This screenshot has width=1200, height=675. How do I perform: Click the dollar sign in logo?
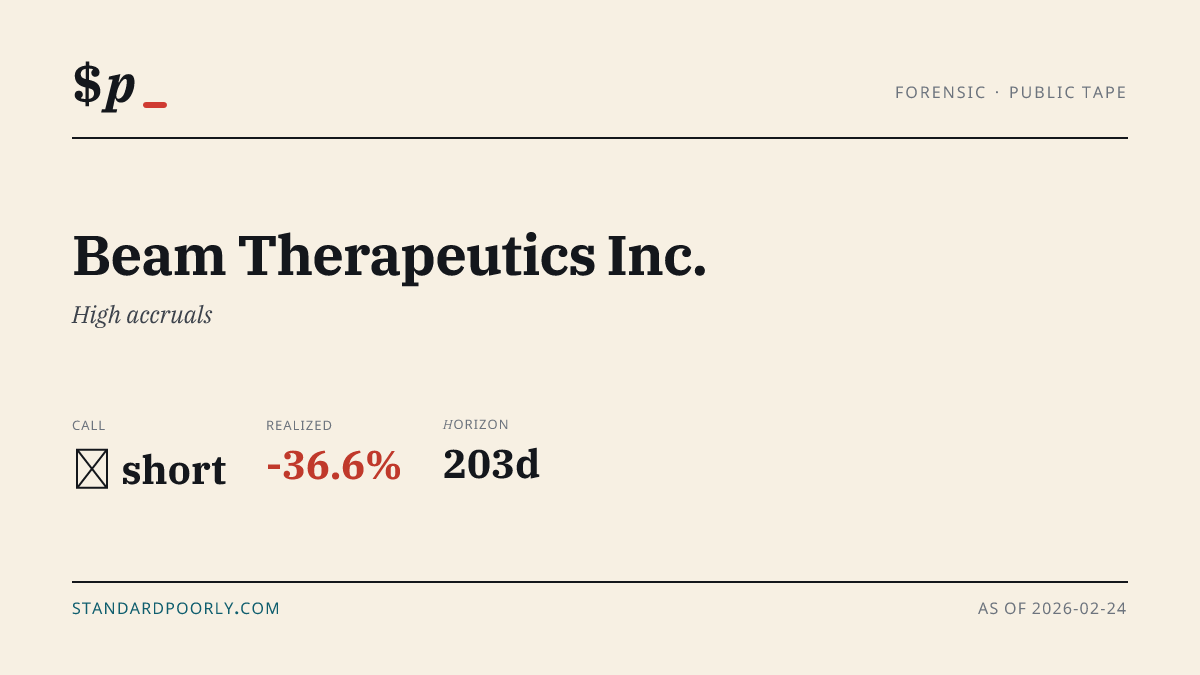[87, 84]
